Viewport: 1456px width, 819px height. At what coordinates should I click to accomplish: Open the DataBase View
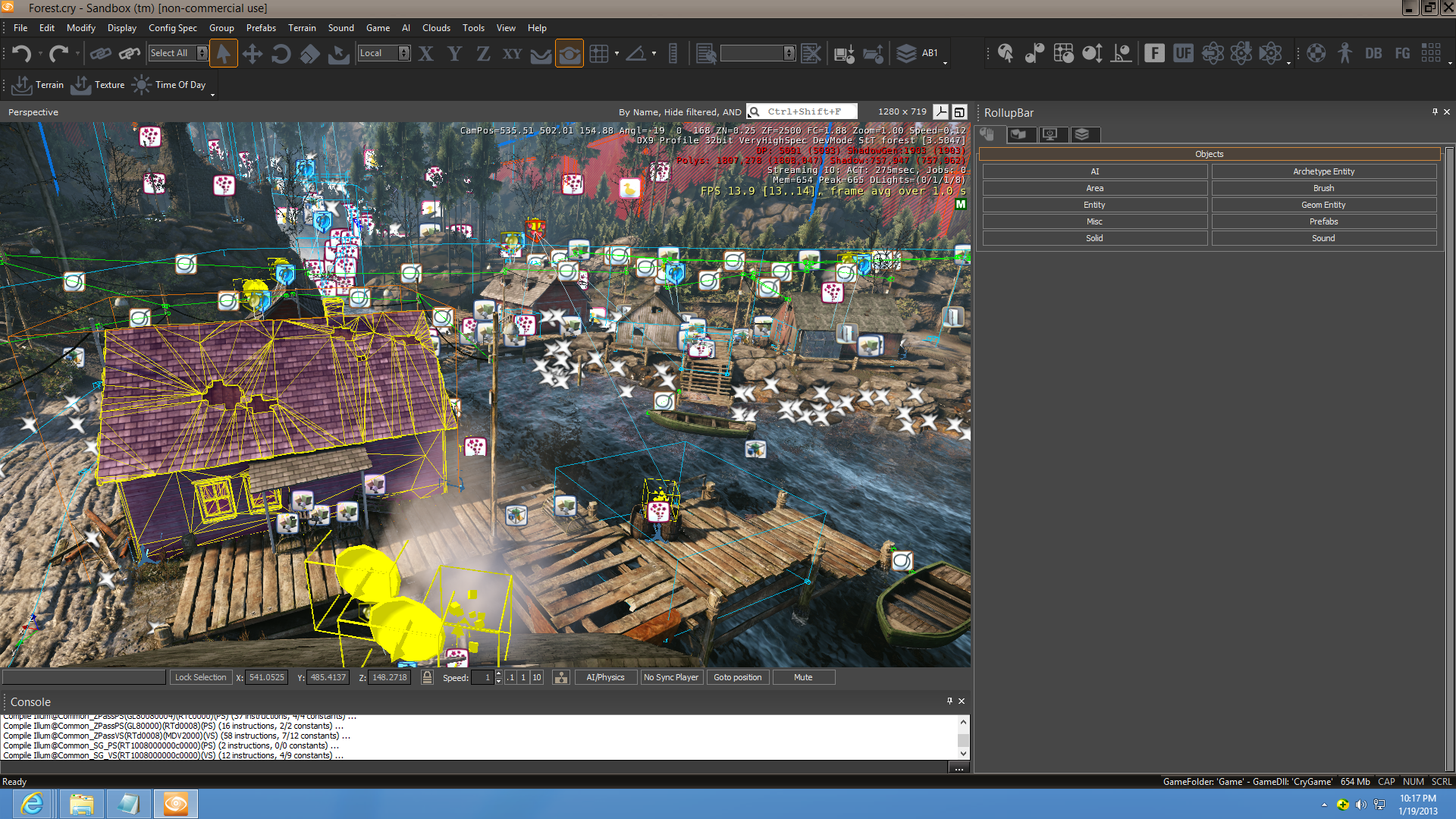[1373, 53]
